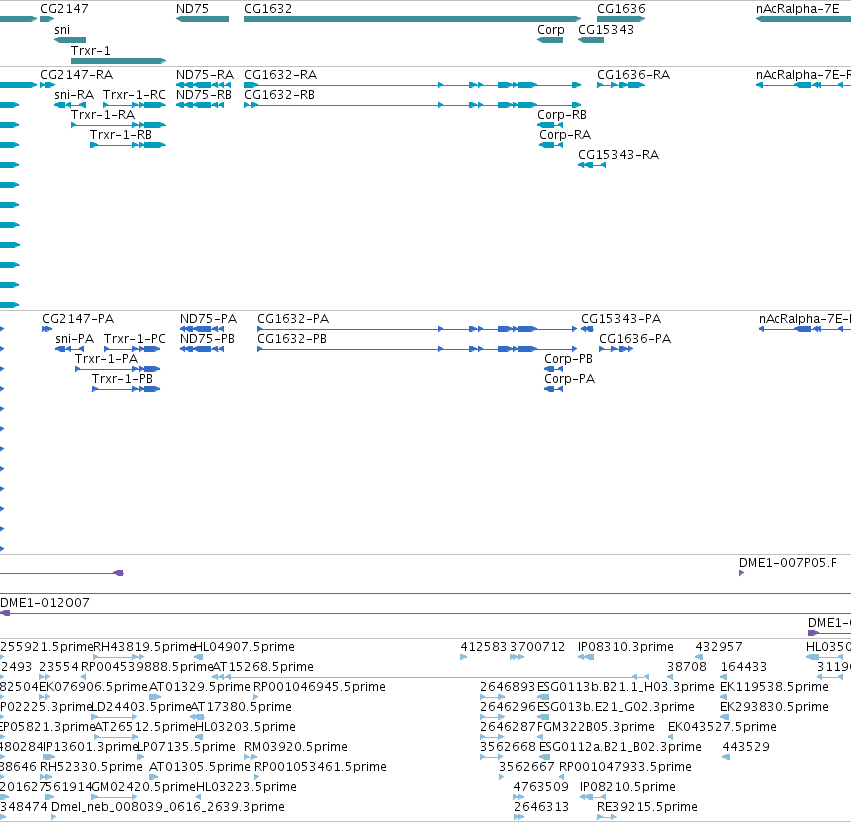Image resolution: width=851 pixels, height=822 pixels.
Task: Click transcript CG1632-RB label
Action: tap(280, 95)
